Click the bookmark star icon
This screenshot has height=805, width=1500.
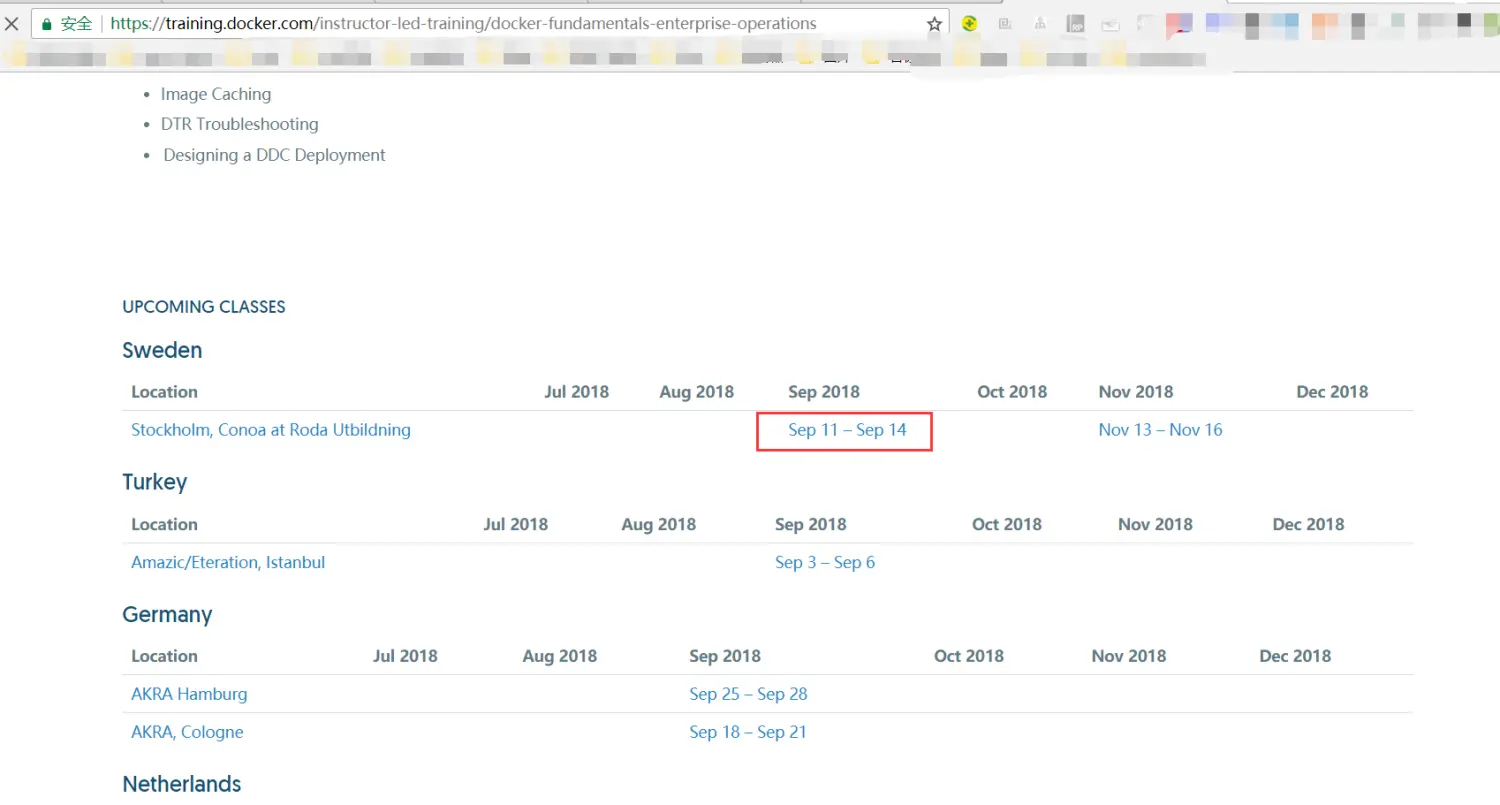pos(934,24)
